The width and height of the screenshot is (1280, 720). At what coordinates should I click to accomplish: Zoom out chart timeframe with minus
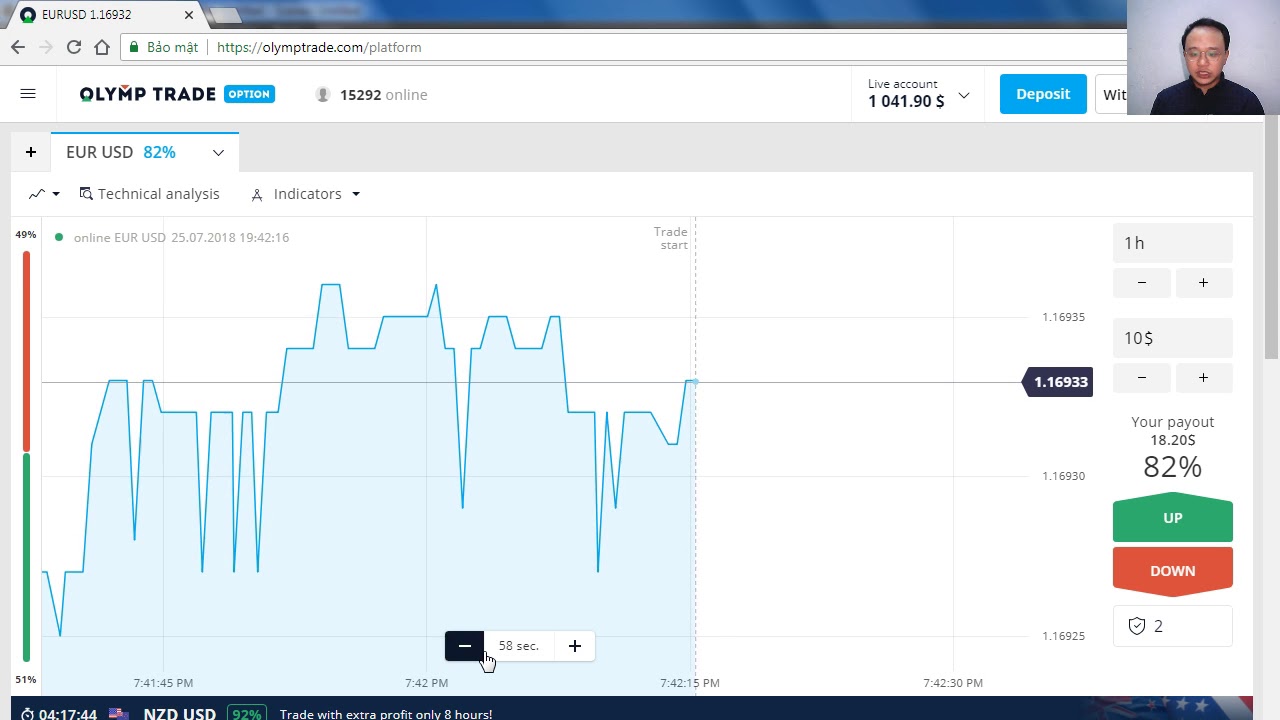[464, 646]
